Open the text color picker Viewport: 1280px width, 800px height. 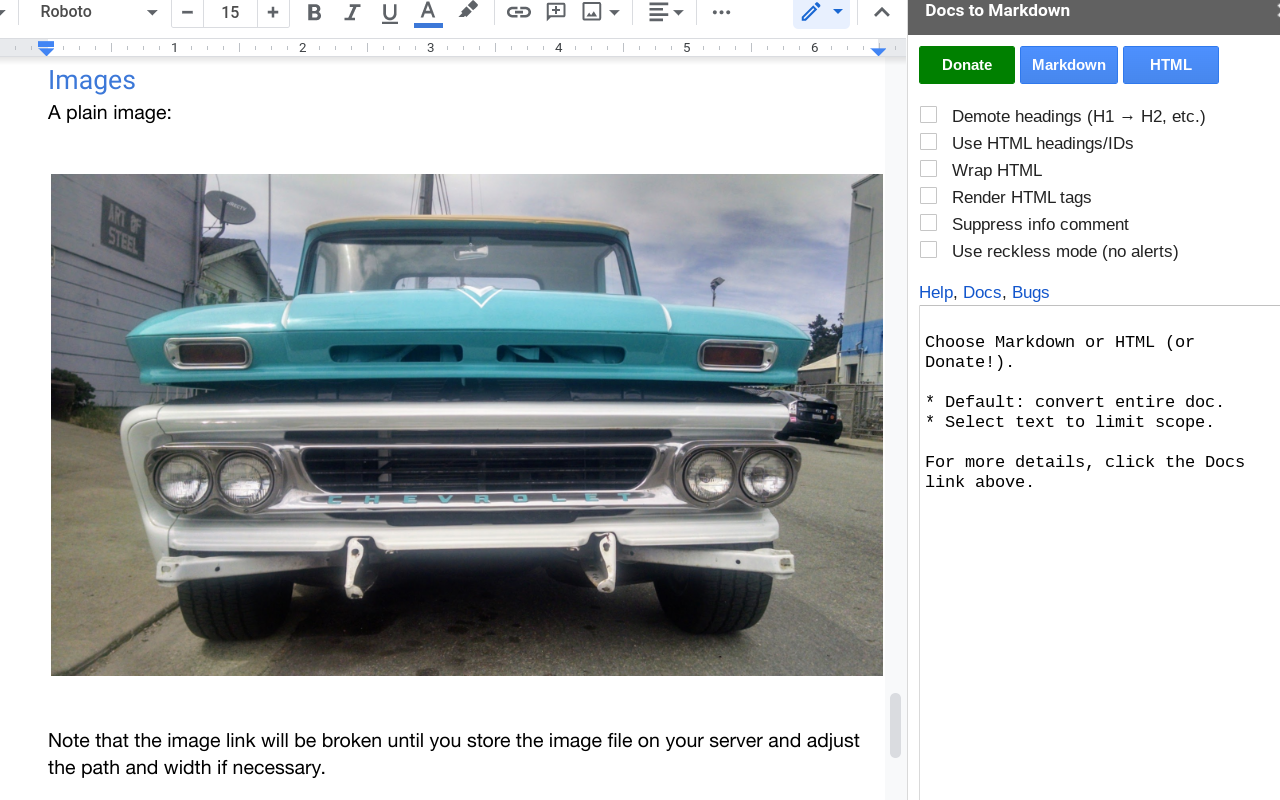pyautogui.click(x=428, y=12)
